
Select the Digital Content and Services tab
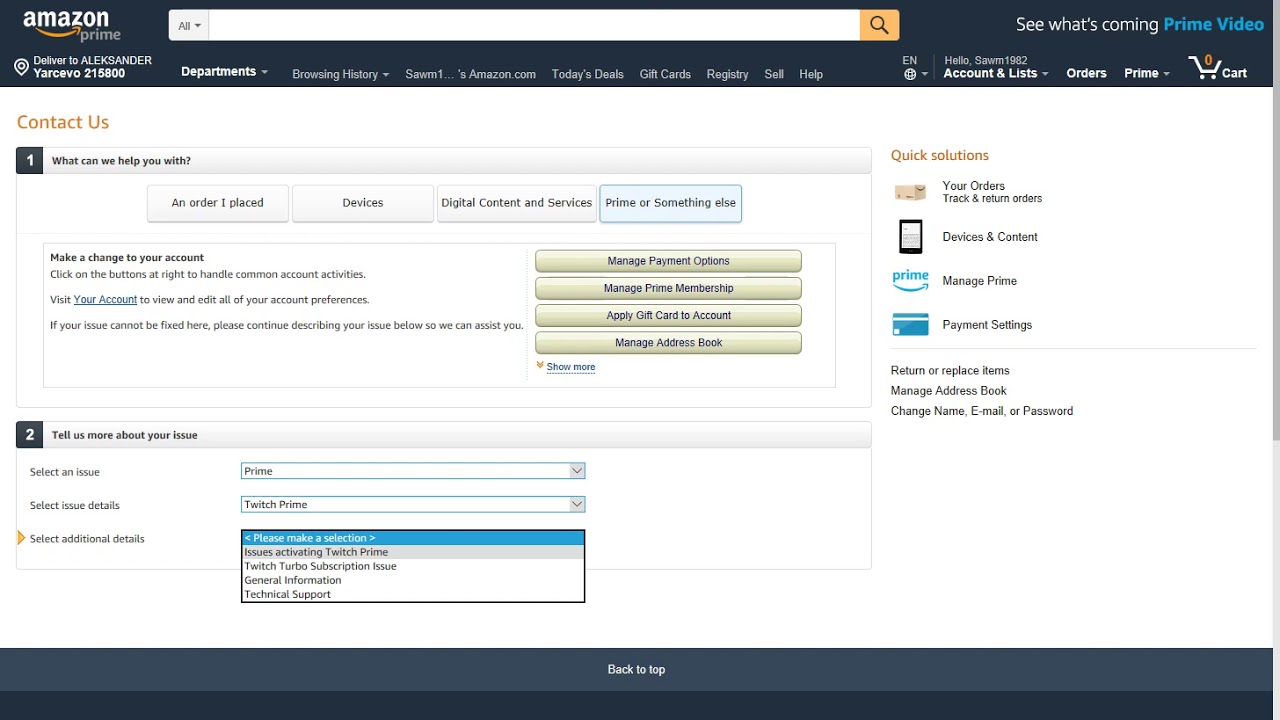click(517, 203)
